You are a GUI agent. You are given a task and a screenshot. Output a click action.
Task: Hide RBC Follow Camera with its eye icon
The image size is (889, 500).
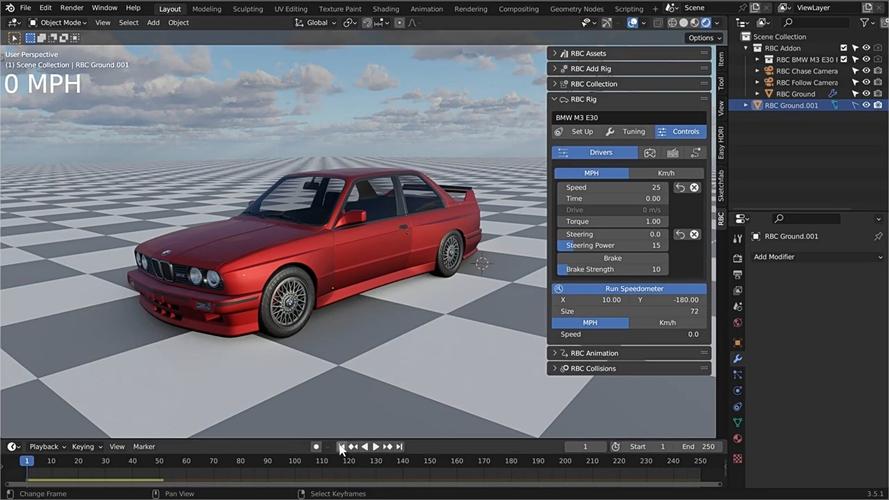(866, 82)
